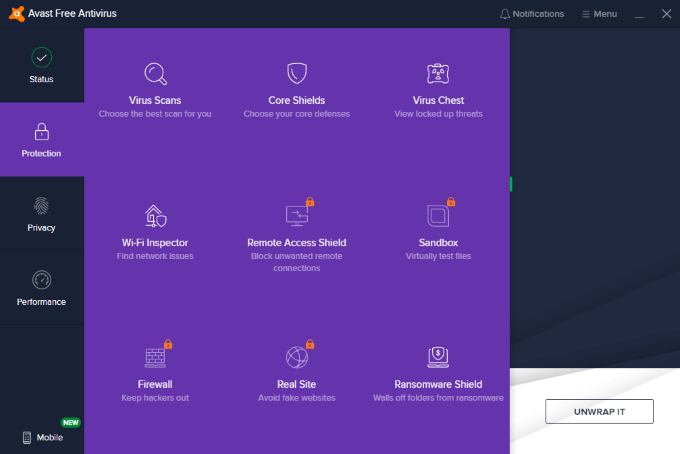The image size is (680, 454).
Task: Click the Virus Scans title text
Action: (x=155, y=100)
